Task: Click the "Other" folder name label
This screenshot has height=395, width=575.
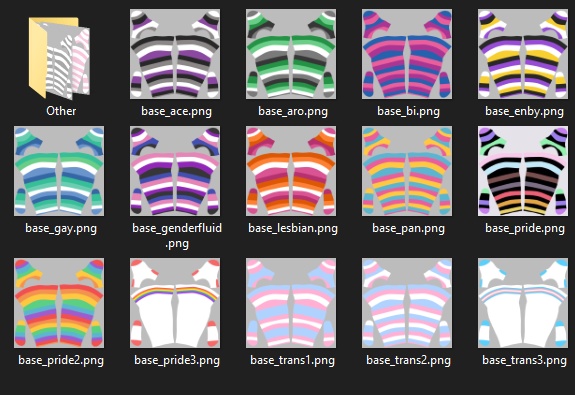Action: (61, 111)
